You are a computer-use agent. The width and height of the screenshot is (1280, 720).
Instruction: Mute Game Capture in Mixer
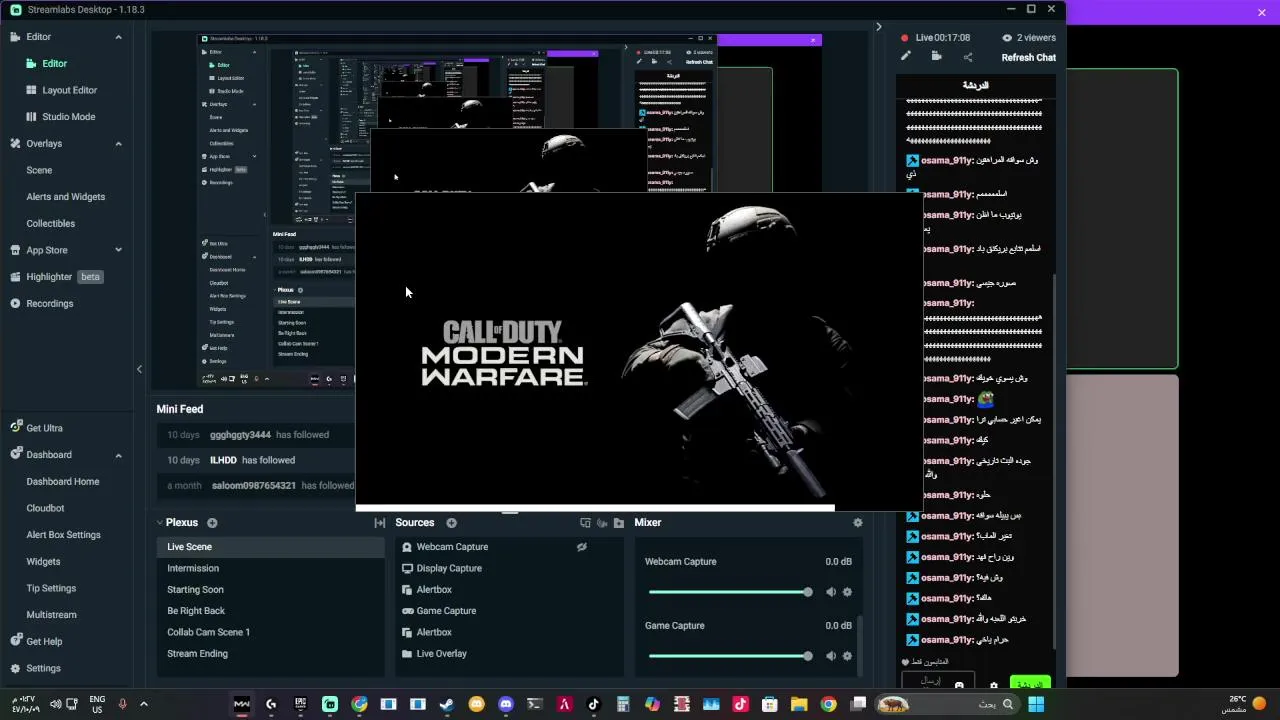click(831, 656)
